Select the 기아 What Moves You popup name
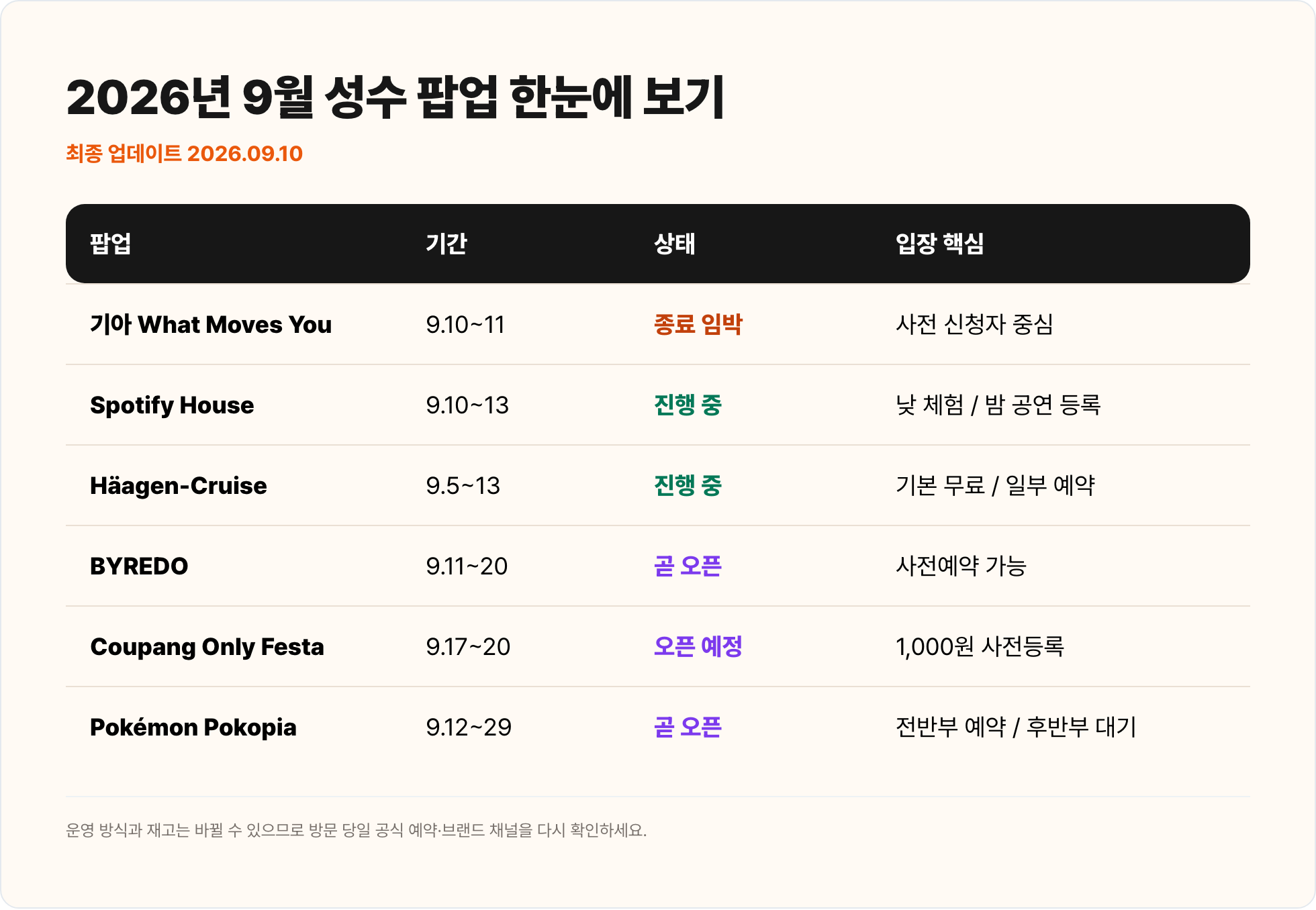Screen dimensions: 1316x910 211,325
